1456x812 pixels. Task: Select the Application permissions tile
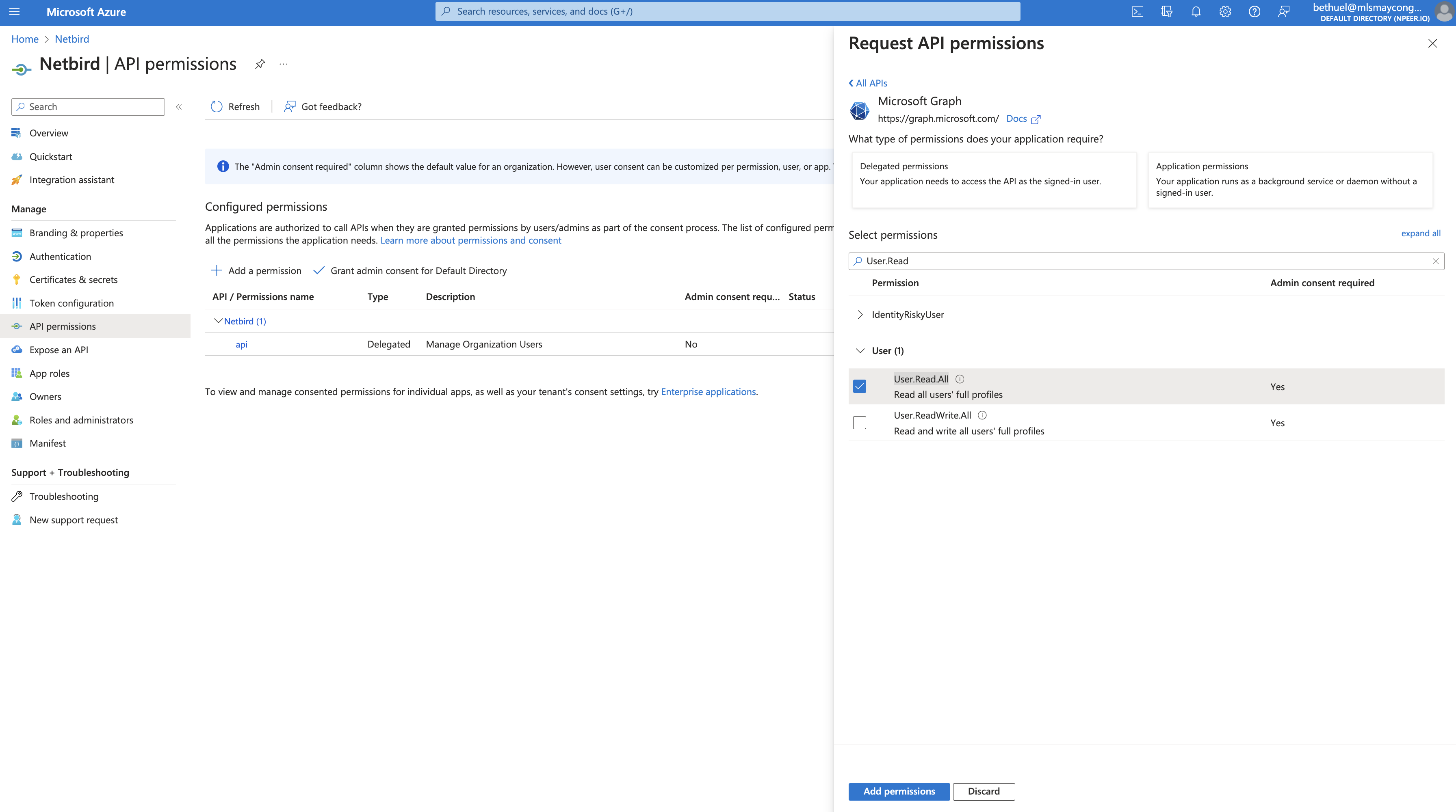(x=1290, y=179)
